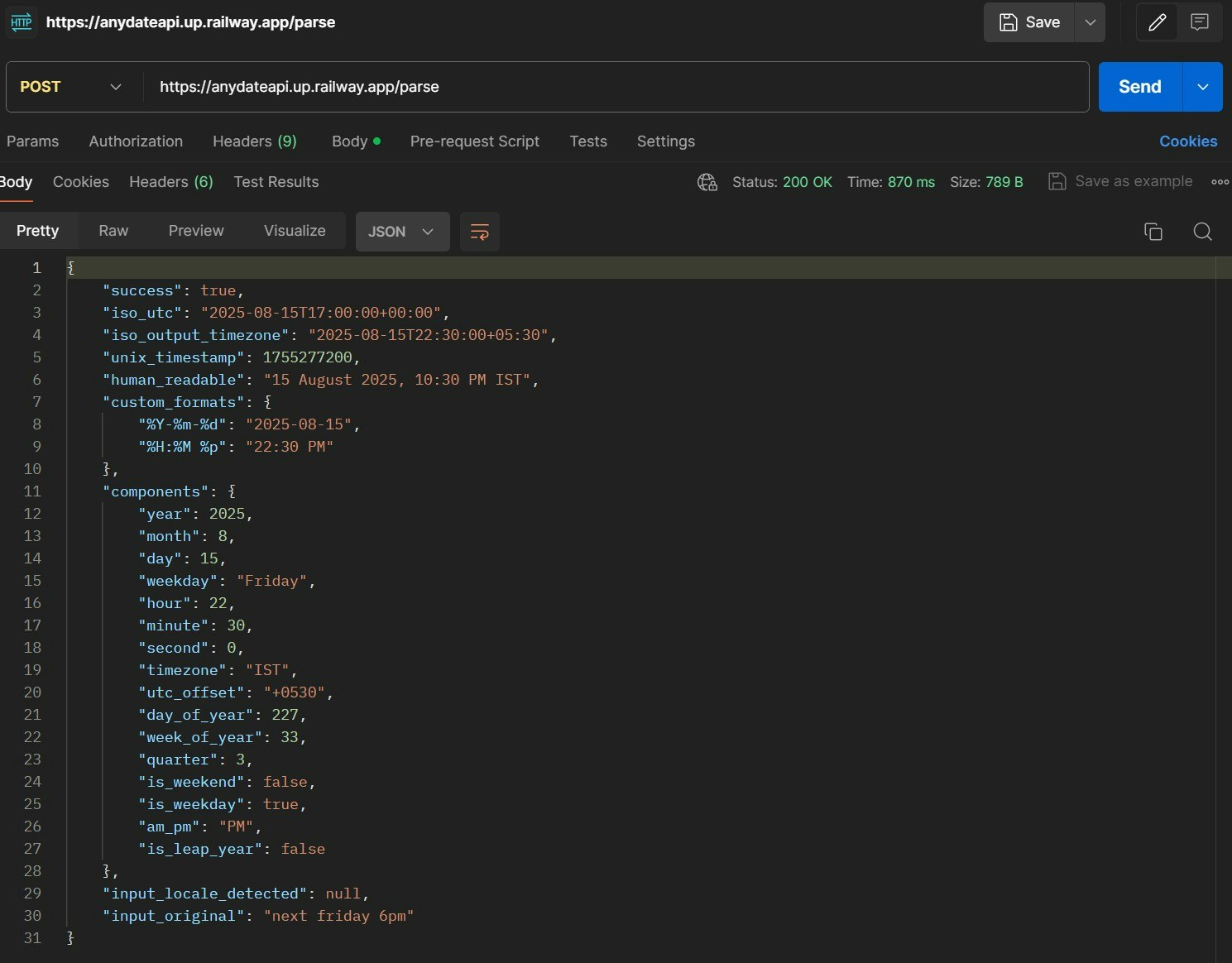Open the response Cookies tab
This screenshot has height=963, width=1232.
(x=81, y=182)
